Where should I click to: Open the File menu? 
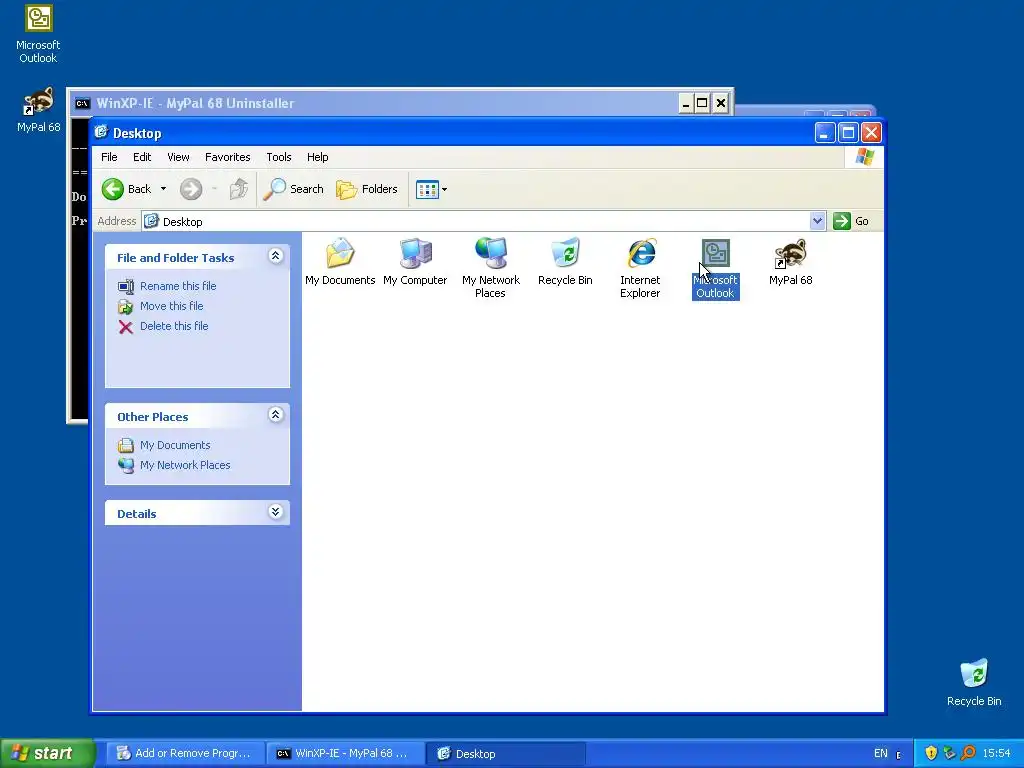click(109, 157)
